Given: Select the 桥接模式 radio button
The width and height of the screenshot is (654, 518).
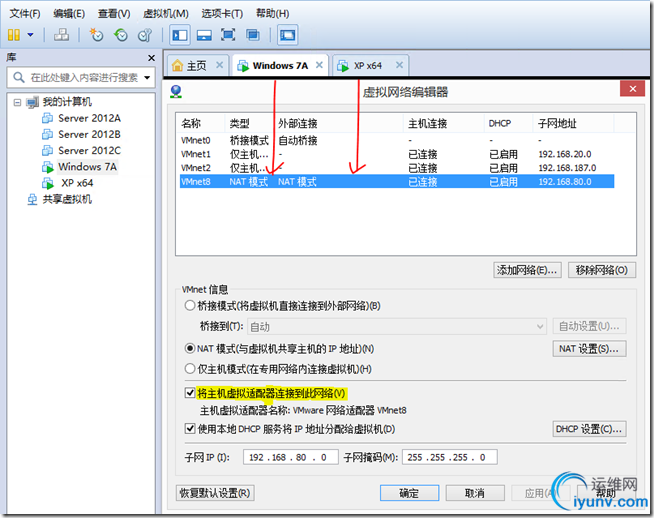Looking at the screenshot, I should click(190, 306).
